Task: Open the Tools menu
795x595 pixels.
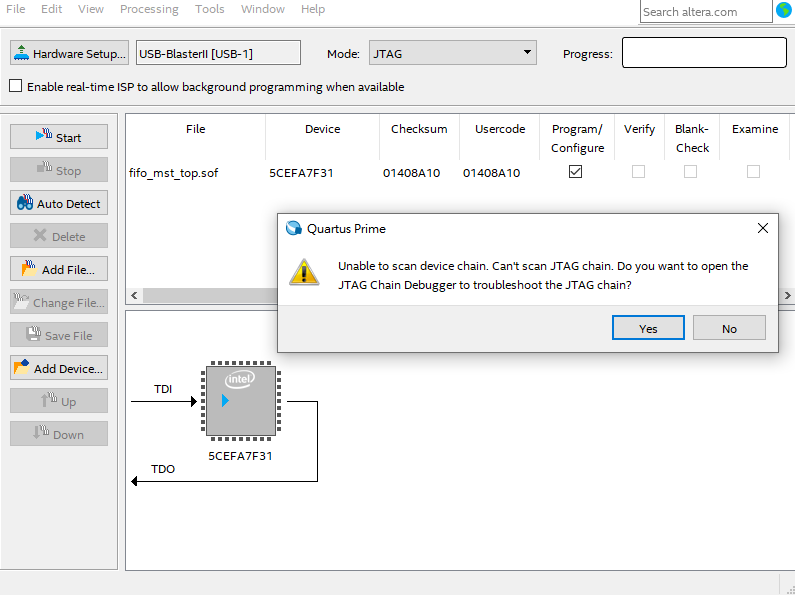Action: 209,9
